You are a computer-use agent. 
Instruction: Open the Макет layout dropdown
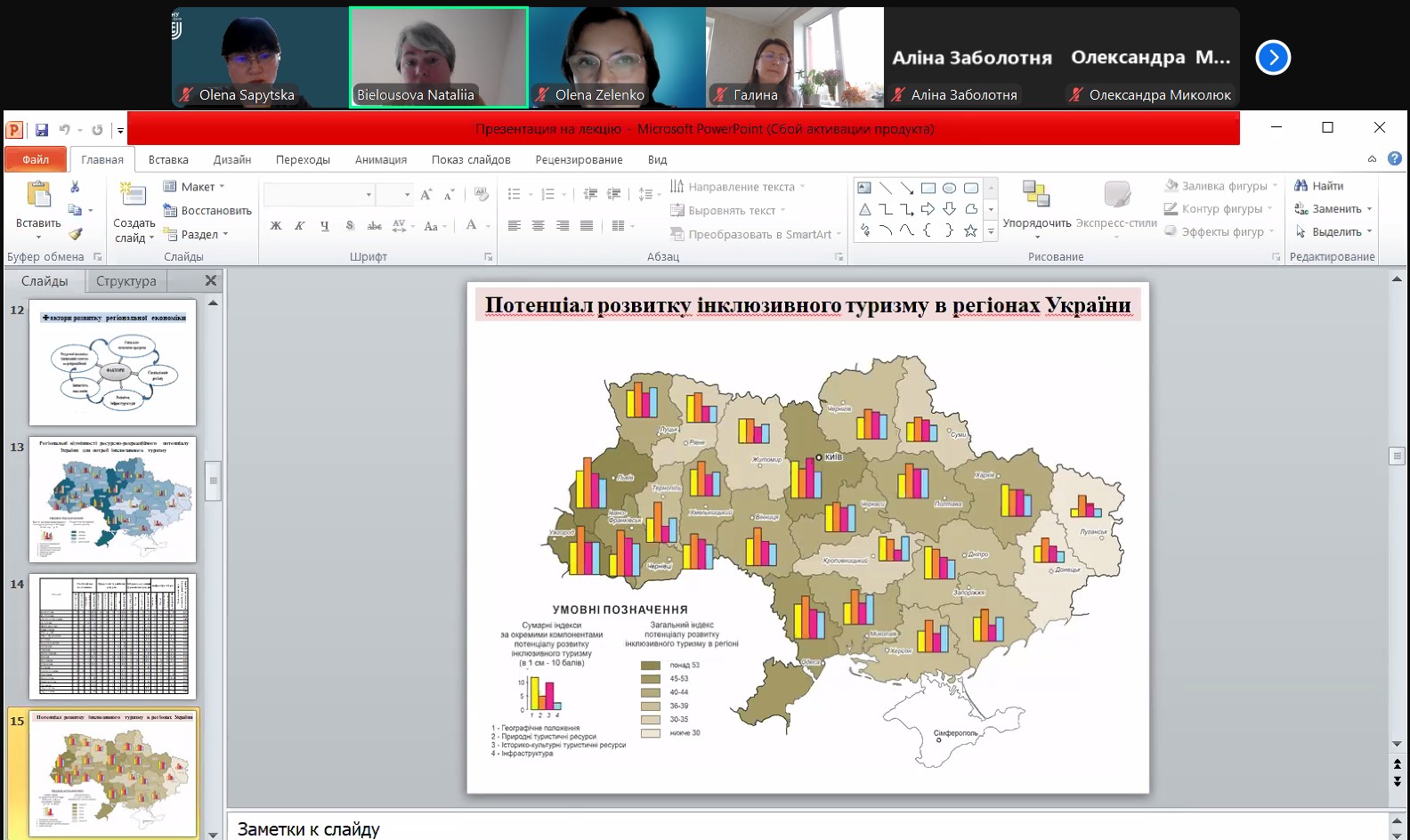point(194,187)
